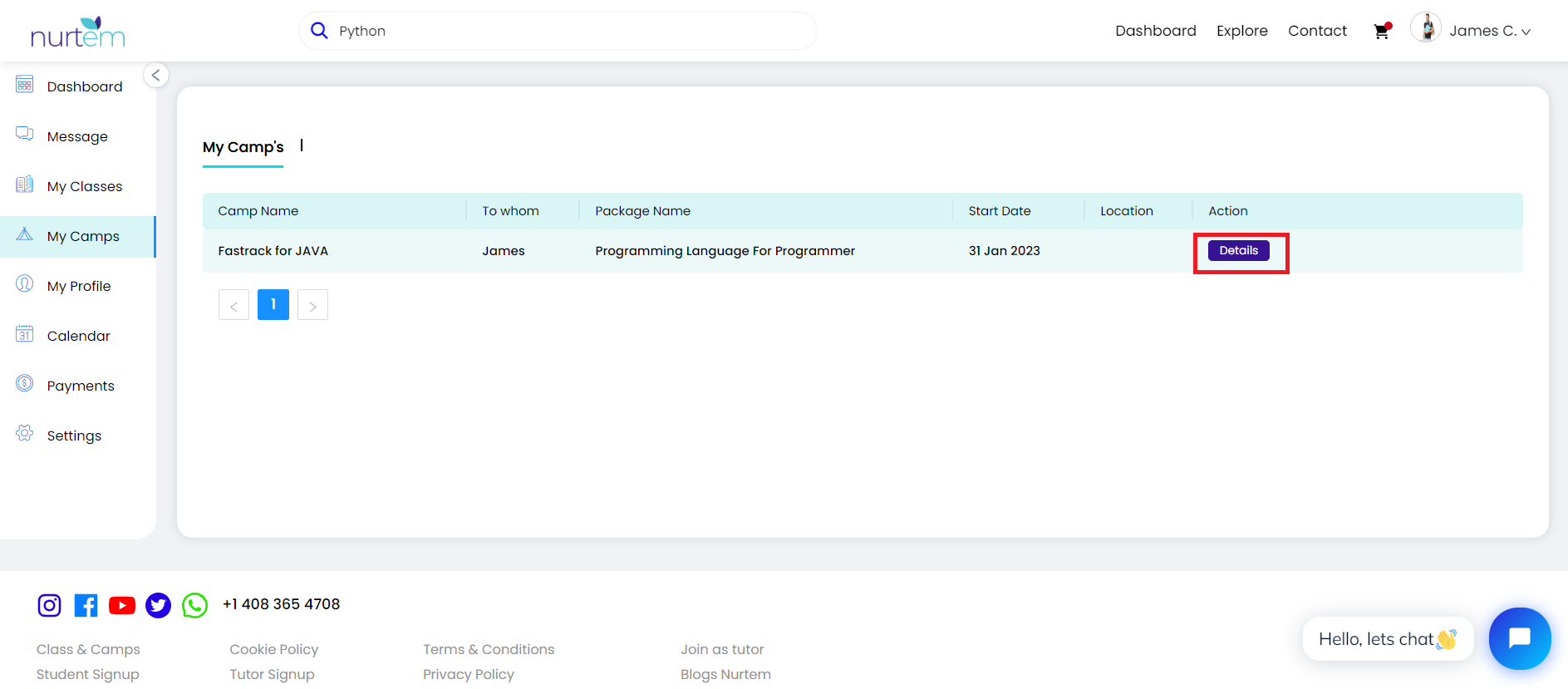Open the shopping cart icon
The height and width of the screenshot is (689, 1568).
pyautogui.click(x=1382, y=31)
